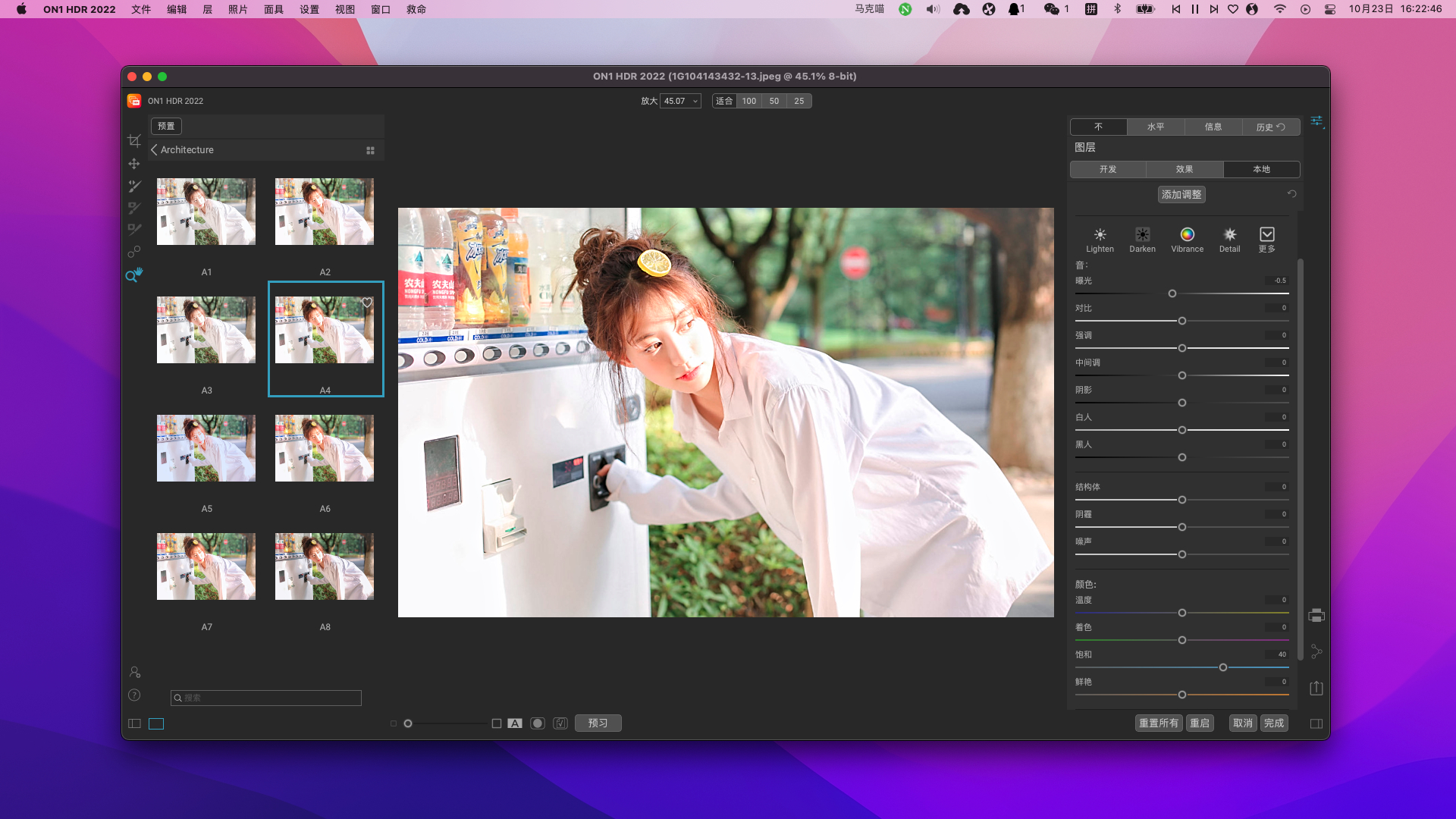The width and height of the screenshot is (1456, 819).
Task: Choose the Lighten adjustment preset icon
Action: click(x=1100, y=234)
